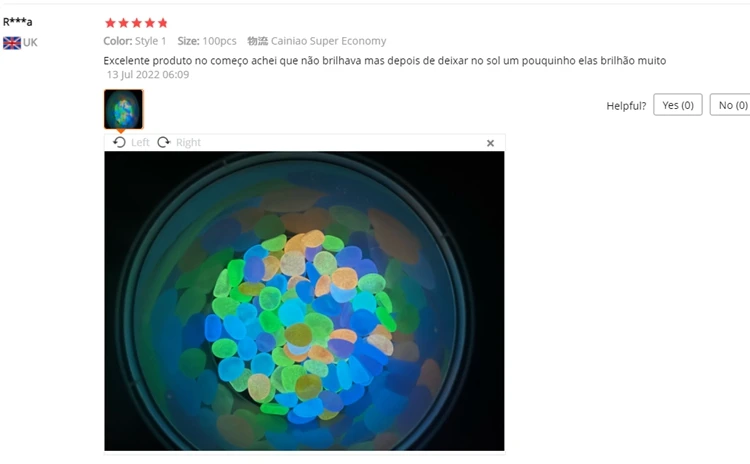750x464 pixels.
Task: Click the logistics icon before Cainiao
Action: point(257,41)
